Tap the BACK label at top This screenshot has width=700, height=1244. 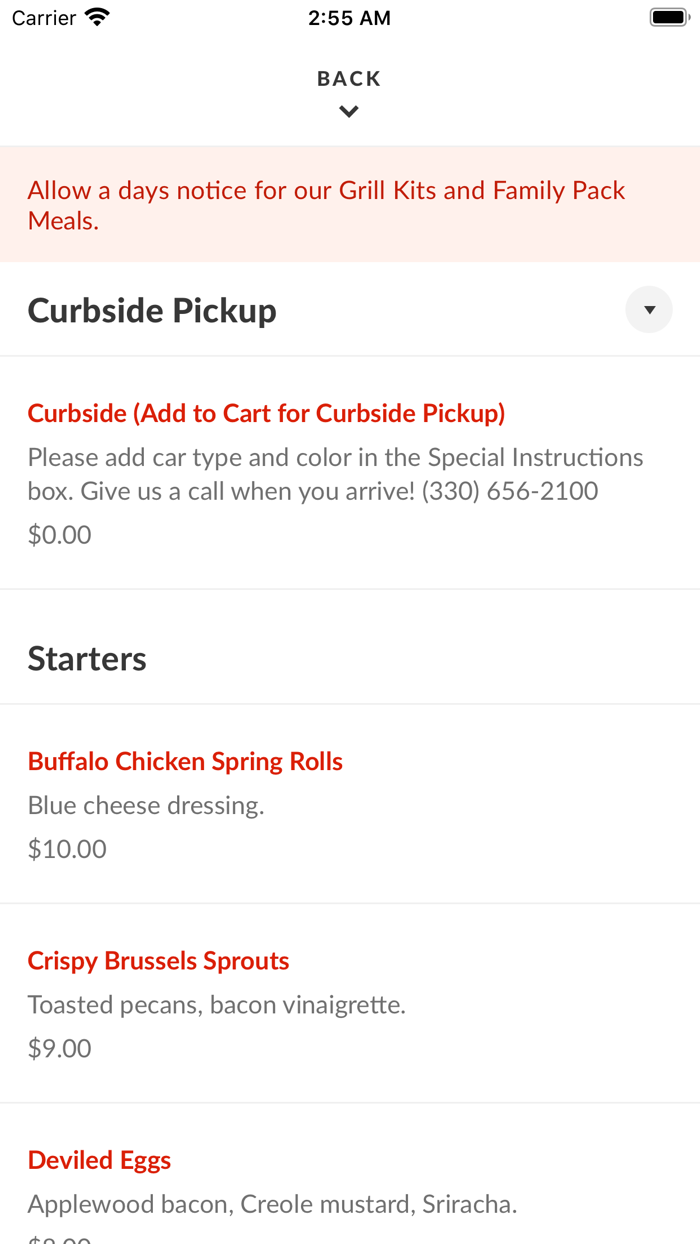349,79
